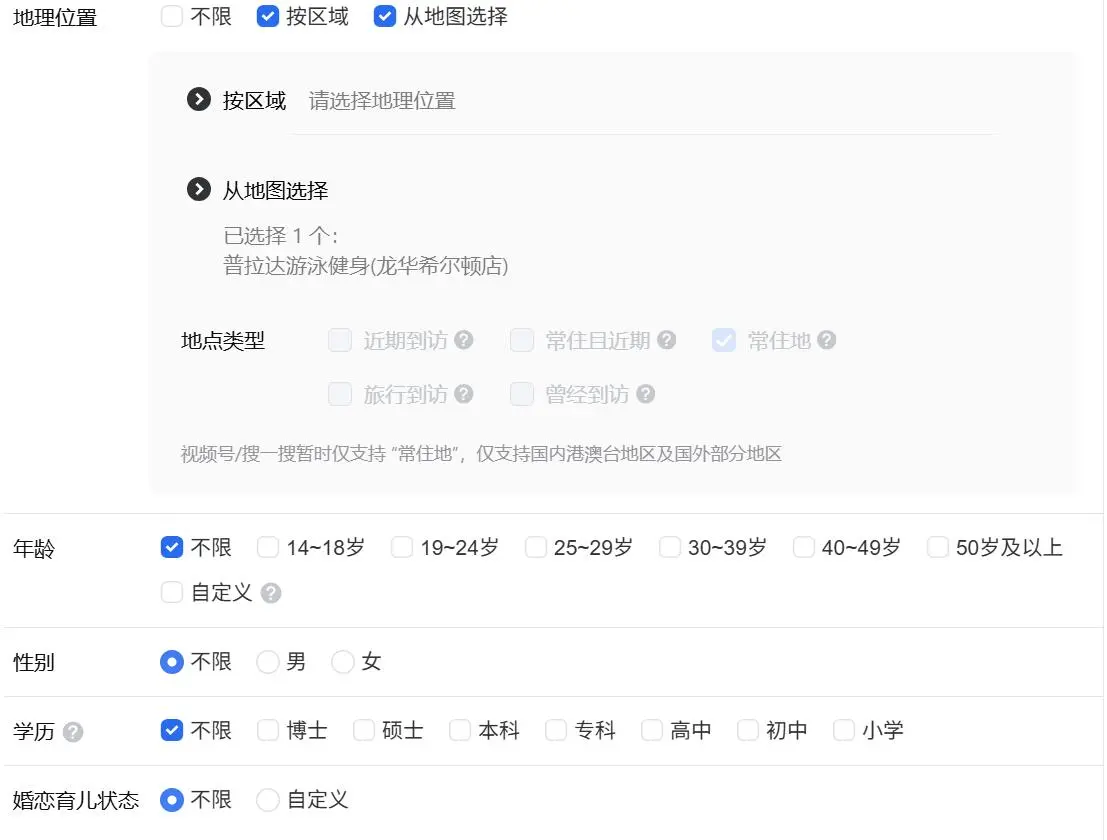This screenshot has width=1107, height=840.
Task: Uncheck the 从地图选择 checkbox
Action: point(384,16)
